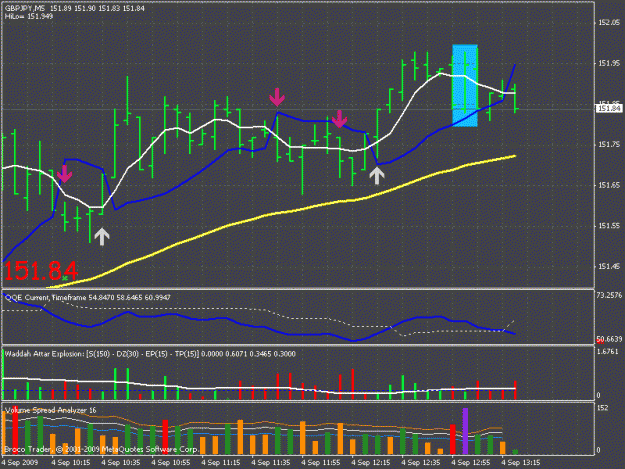Select the white buy arrow near 10:35
Screen dimensions: 625x469
pyautogui.click(x=102, y=237)
